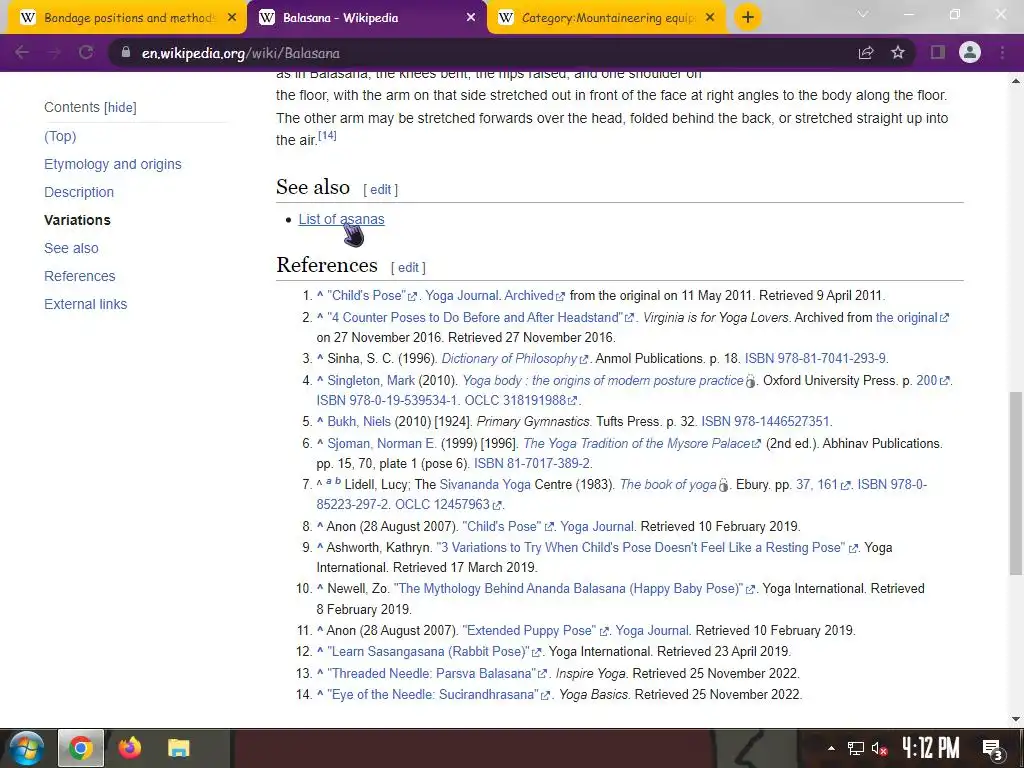
Task: Open Learn Sasangasana (Rabbit Pose) link
Action: 434,652
